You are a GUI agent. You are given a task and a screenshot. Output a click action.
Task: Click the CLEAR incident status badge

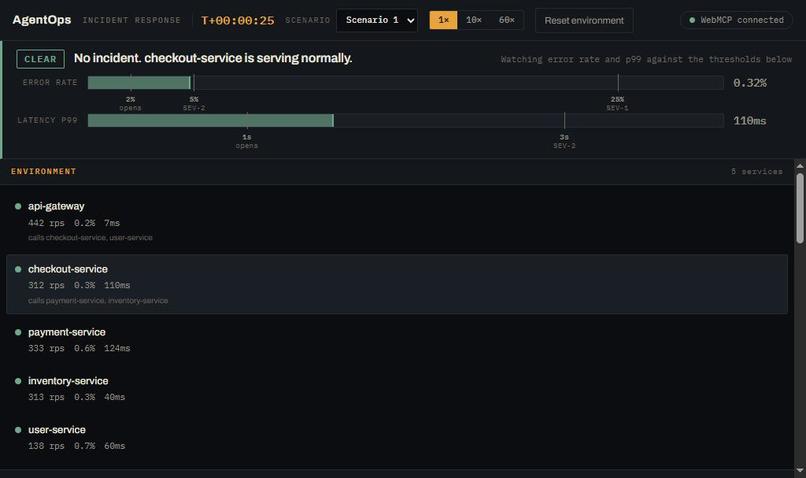(x=40, y=59)
